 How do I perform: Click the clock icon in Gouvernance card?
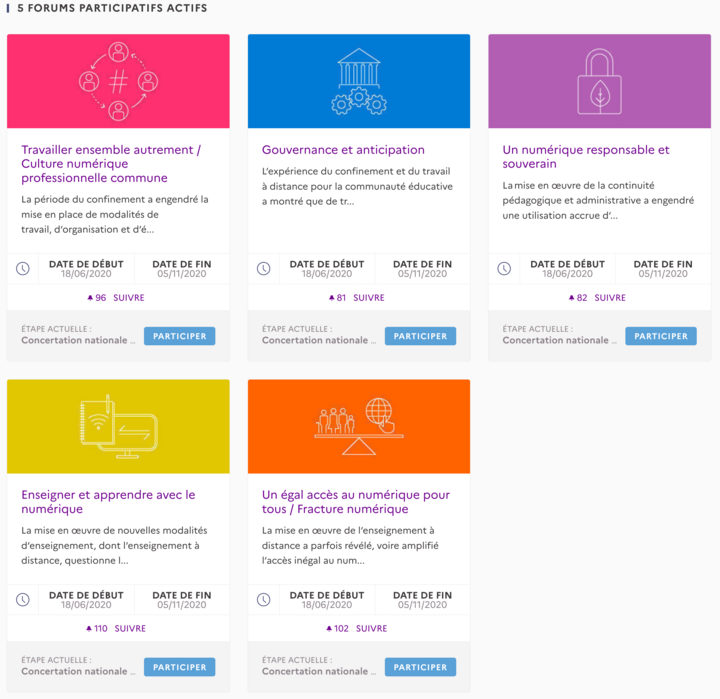264,269
